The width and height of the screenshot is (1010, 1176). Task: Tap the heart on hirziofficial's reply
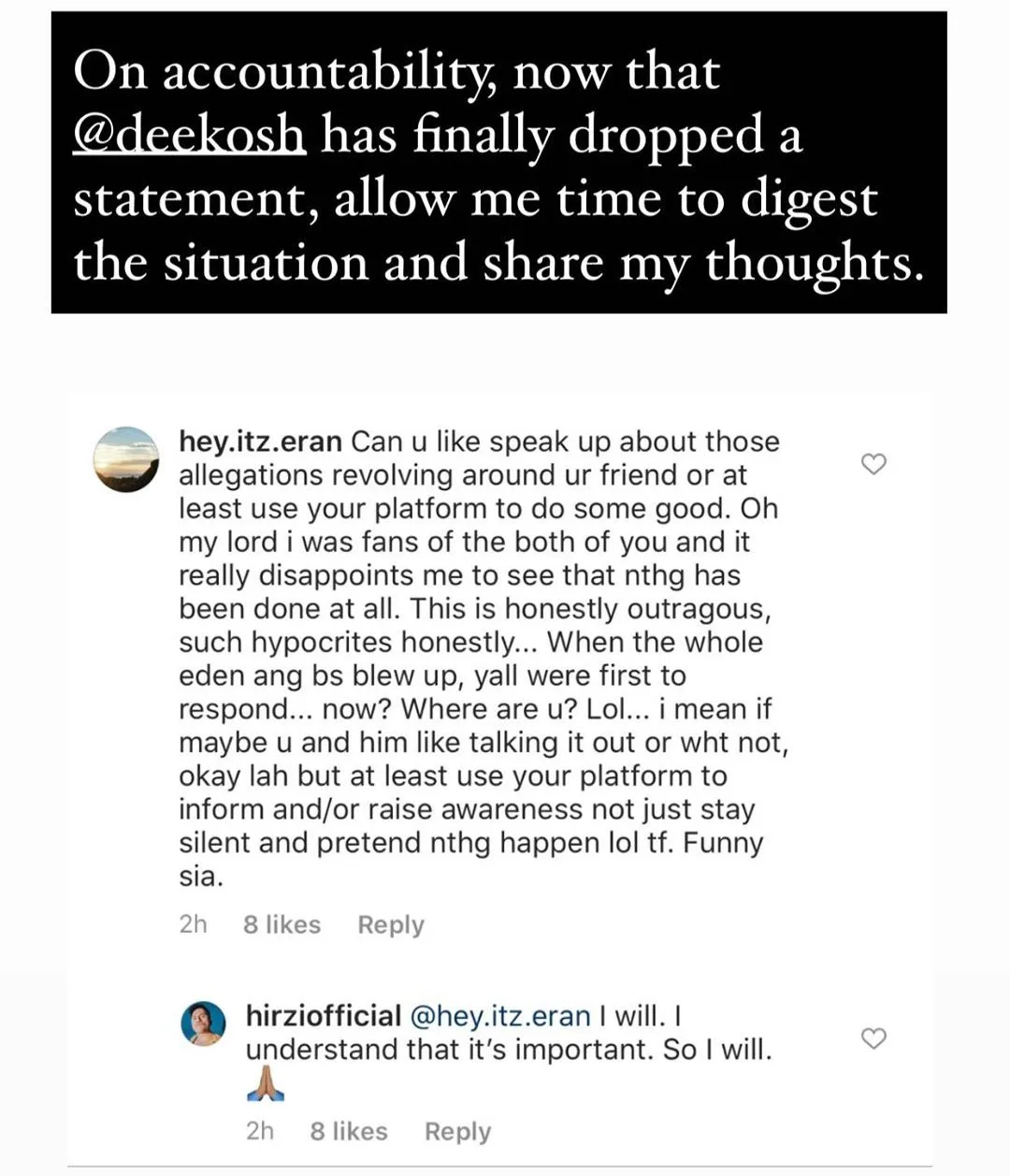[873, 1038]
